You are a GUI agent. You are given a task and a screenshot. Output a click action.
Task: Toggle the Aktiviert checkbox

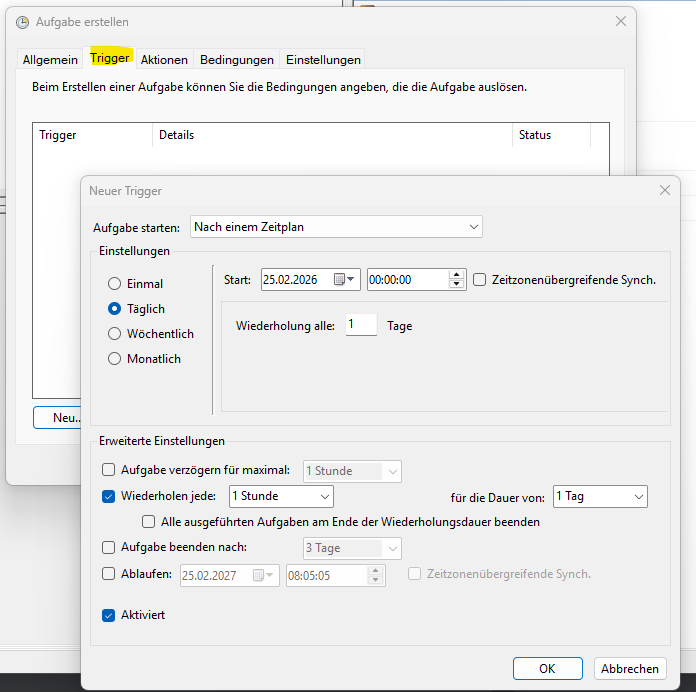coord(109,615)
